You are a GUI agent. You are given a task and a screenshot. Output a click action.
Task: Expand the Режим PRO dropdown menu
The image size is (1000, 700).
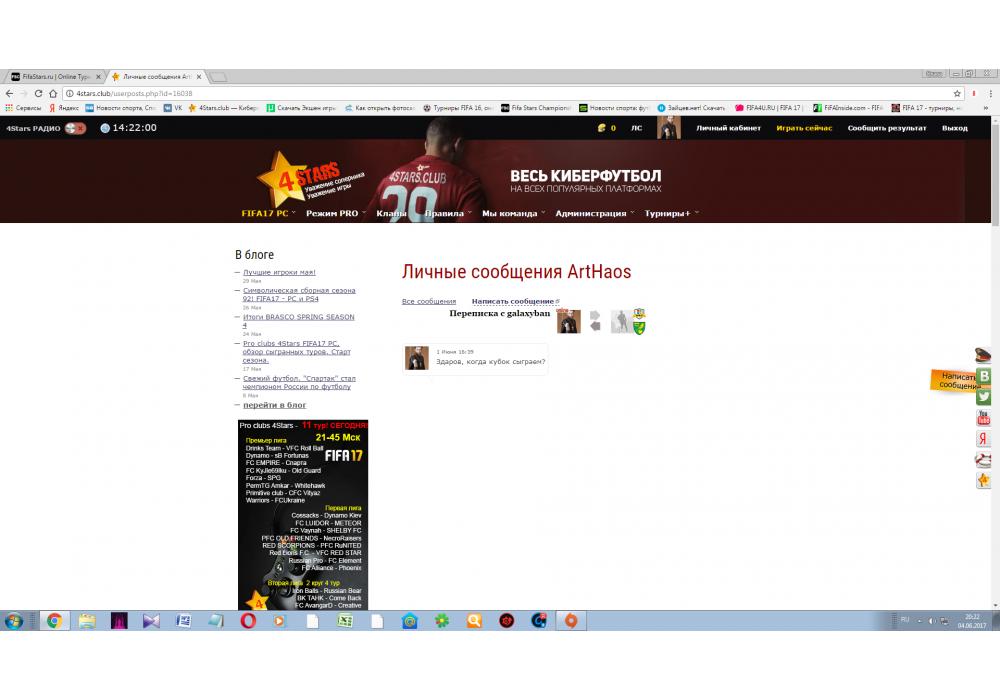point(335,213)
